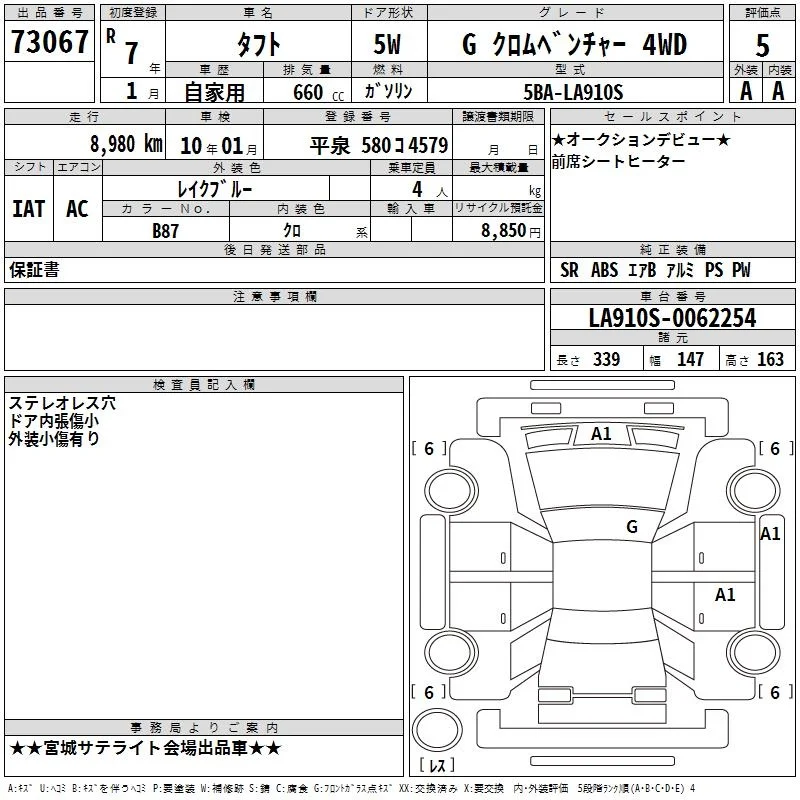Image resolution: width=800 pixels, height=800 pixels.
Task: Click the front-right wheel circle
Action: [753, 491]
